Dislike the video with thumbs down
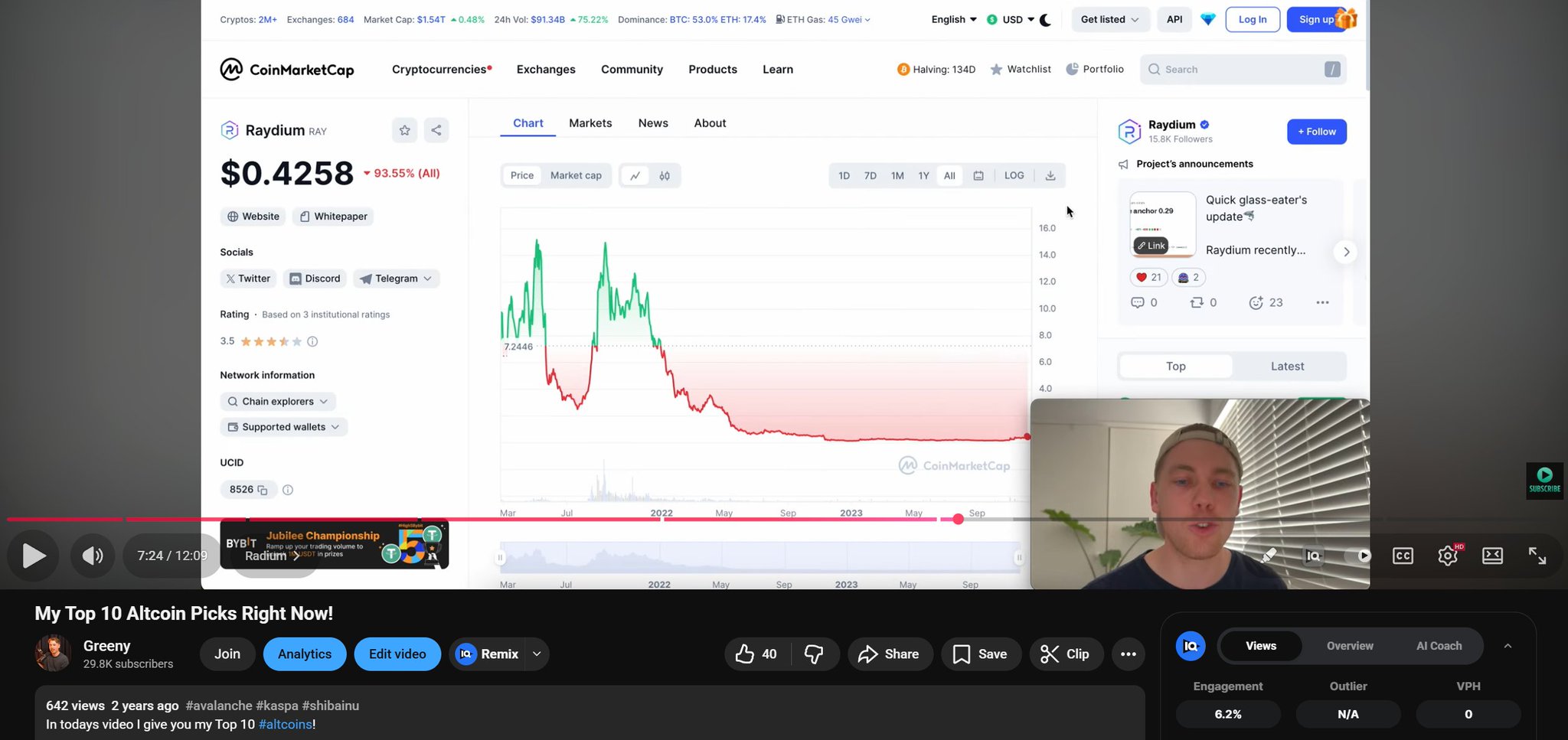The height and width of the screenshot is (740, 1568). [x=814, y=654]
